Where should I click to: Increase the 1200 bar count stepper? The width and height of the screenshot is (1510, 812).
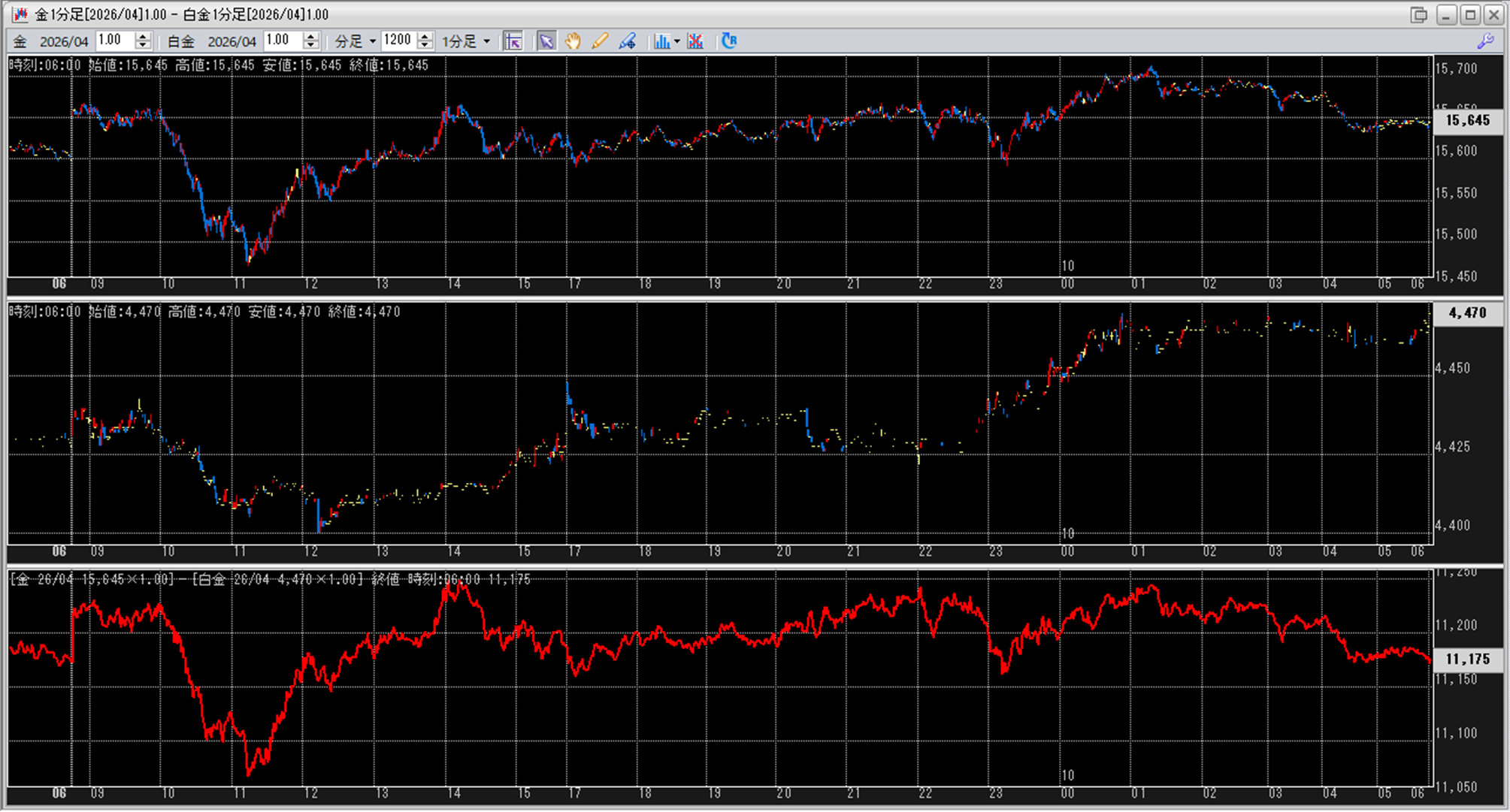pos(425,36)
